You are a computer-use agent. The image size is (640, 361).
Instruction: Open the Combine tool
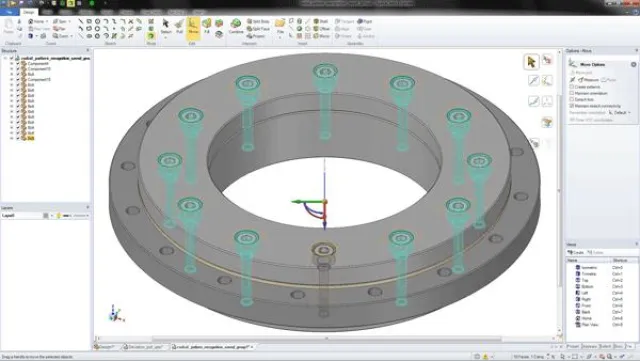[236, 26]
